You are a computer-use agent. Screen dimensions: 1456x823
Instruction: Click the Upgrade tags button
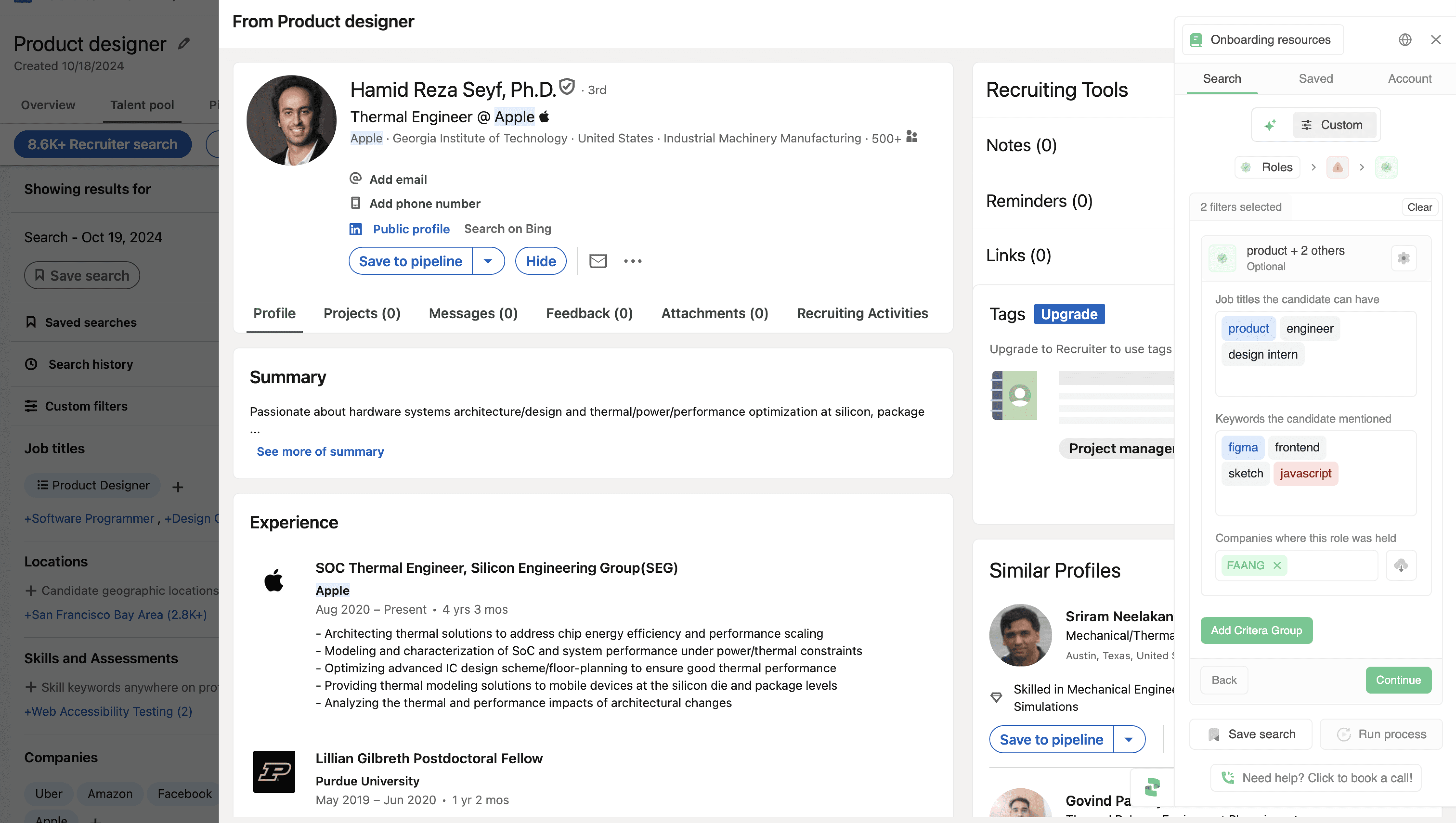(x=1069, y=314)
